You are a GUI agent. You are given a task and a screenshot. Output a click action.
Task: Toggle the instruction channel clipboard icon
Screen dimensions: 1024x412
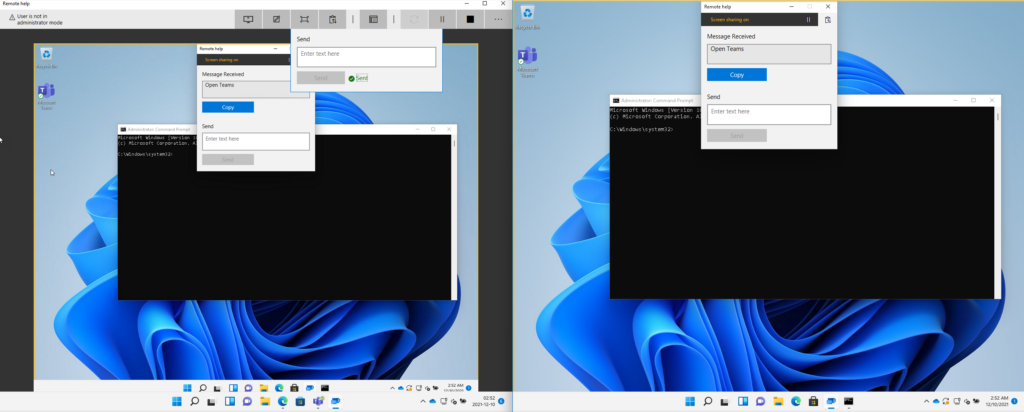[332, 19]
